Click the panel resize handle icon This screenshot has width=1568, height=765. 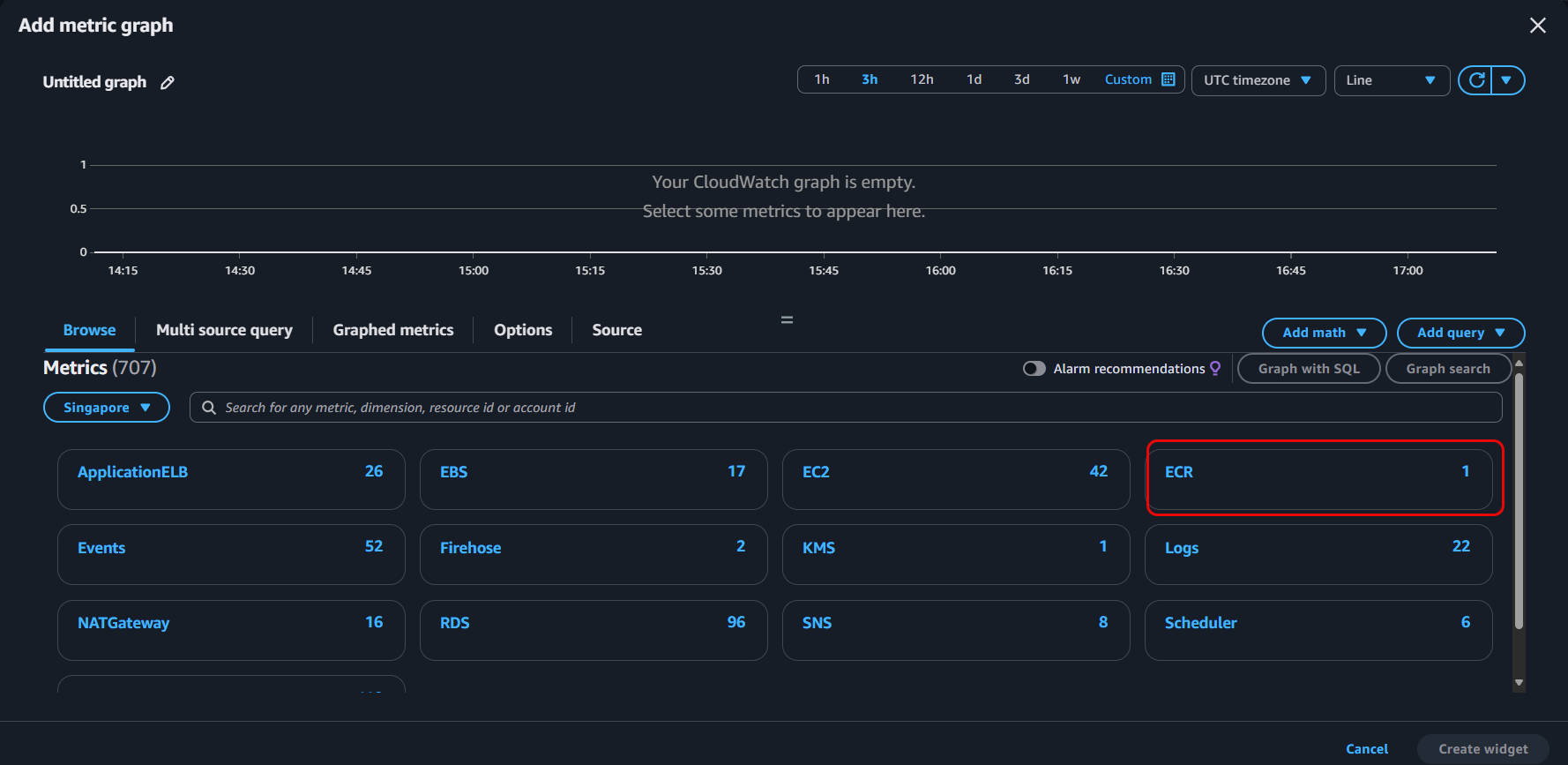(787, 319)
